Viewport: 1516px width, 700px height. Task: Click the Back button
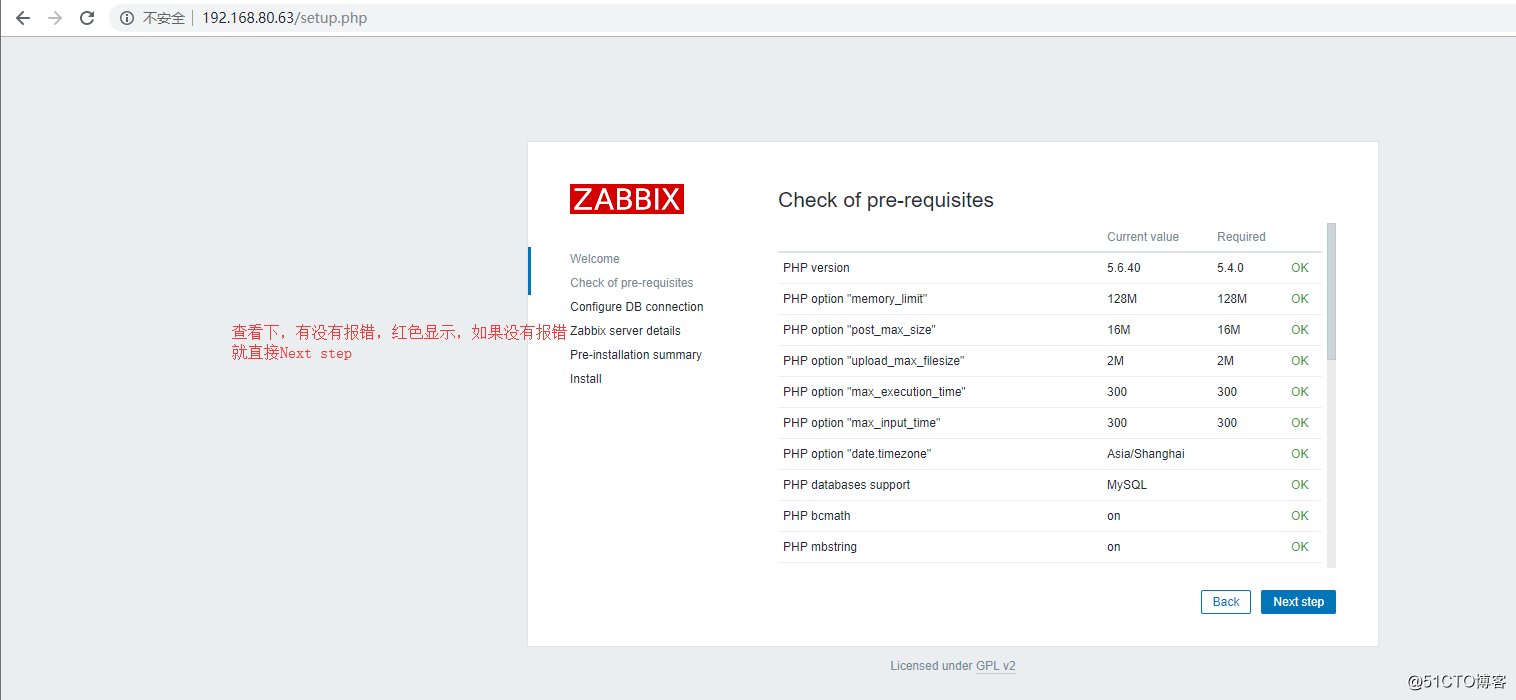[x=1226, y=602]
